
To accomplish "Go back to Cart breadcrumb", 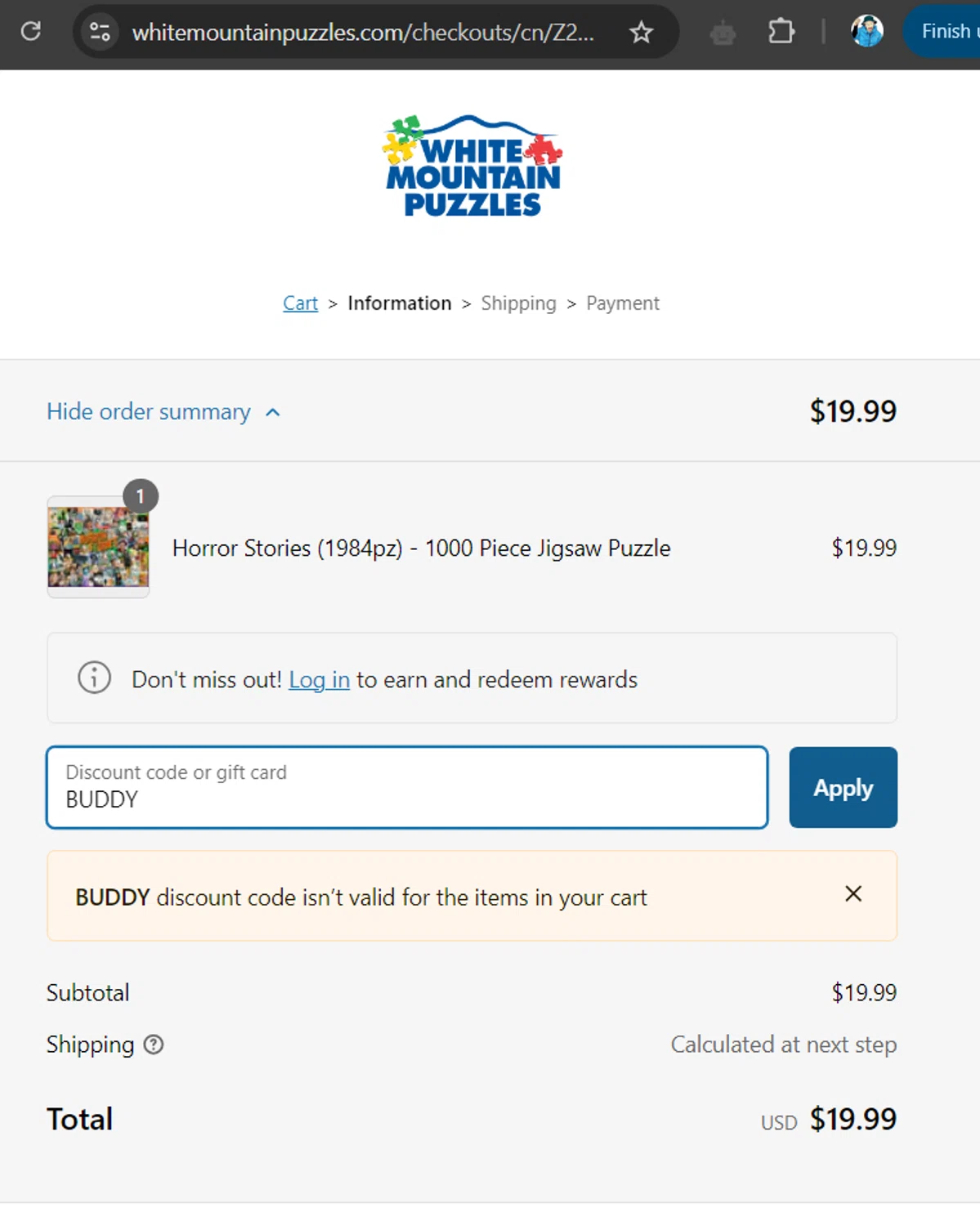I will click(x=300, y=303).
